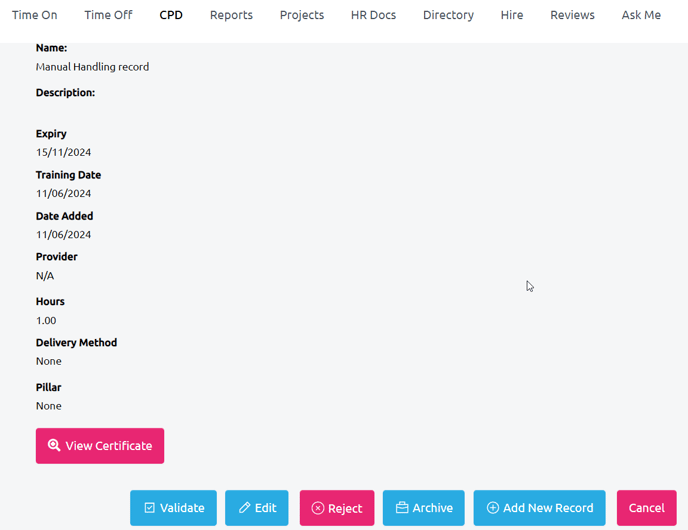
Task: Click the plus icon on Add New Record
Action: coord(493,508)
